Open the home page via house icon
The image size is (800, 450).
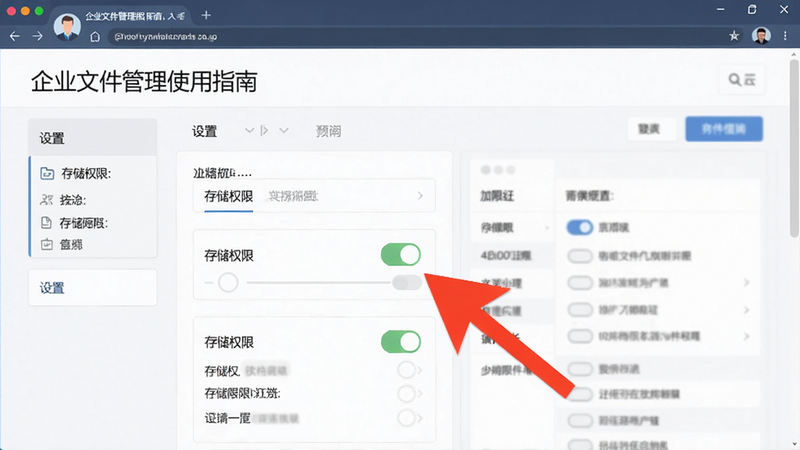pos(95,37)
